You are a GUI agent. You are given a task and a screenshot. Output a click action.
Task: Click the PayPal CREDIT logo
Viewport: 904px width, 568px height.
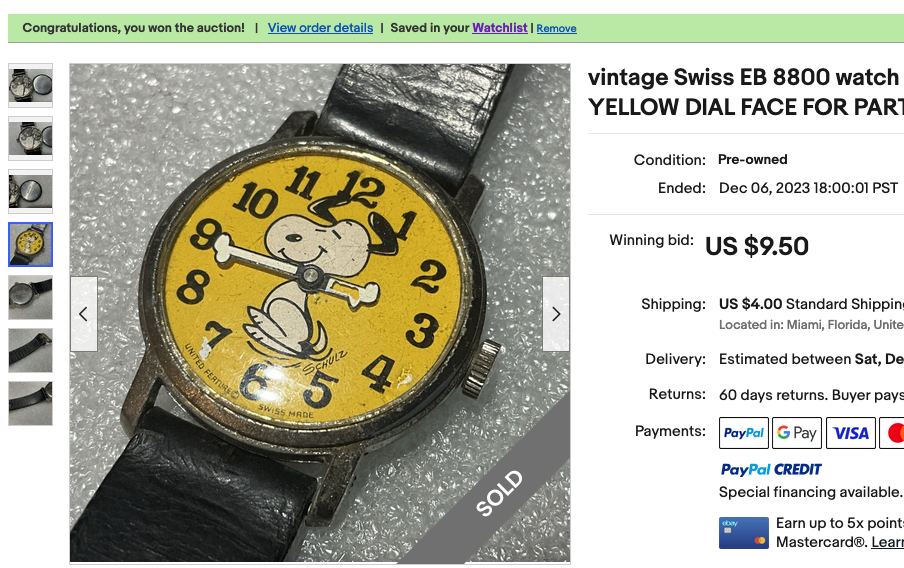[x=771, y=469]
